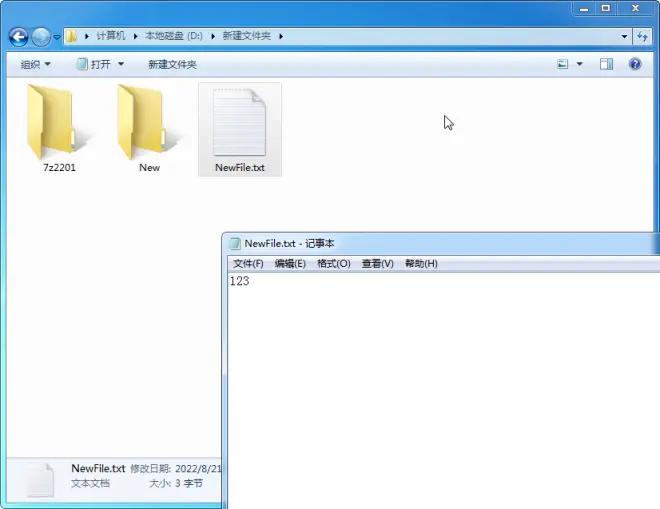Select 新建文件夹 in the address path
Screen dimensions: 660x509
point(247,36)
